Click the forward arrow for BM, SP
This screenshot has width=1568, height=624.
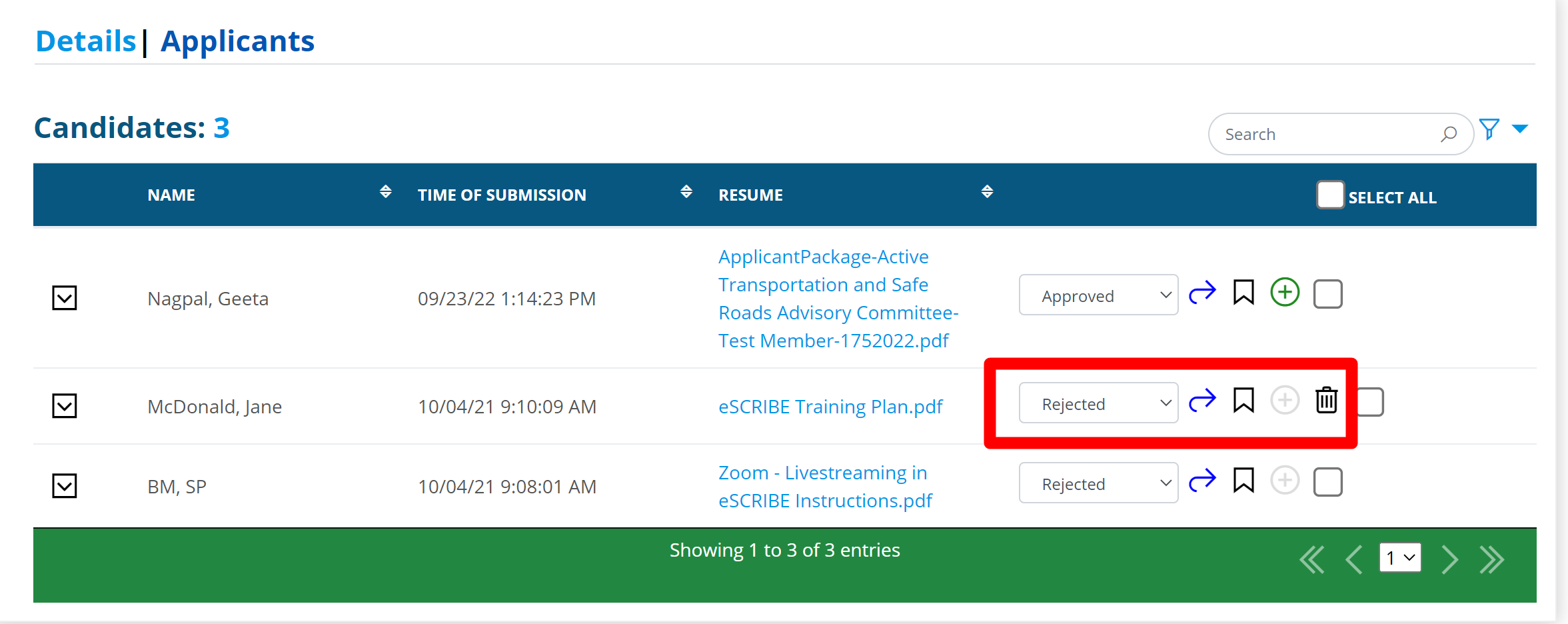1202,481
